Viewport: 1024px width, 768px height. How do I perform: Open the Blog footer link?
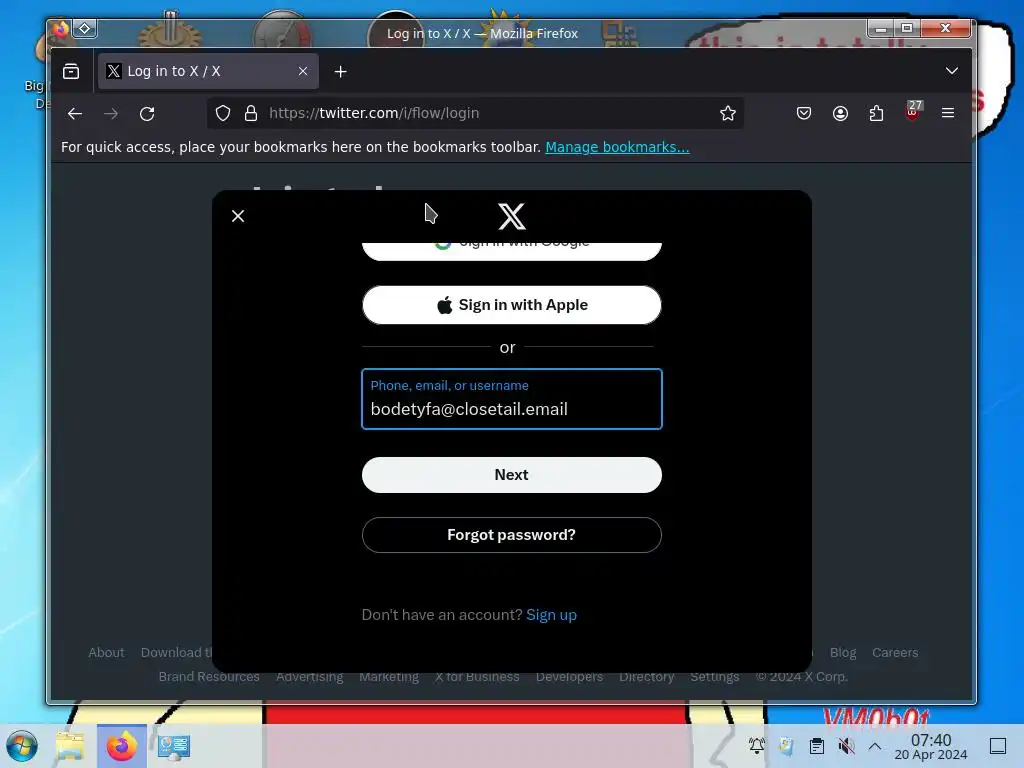[x=843, y=652]
